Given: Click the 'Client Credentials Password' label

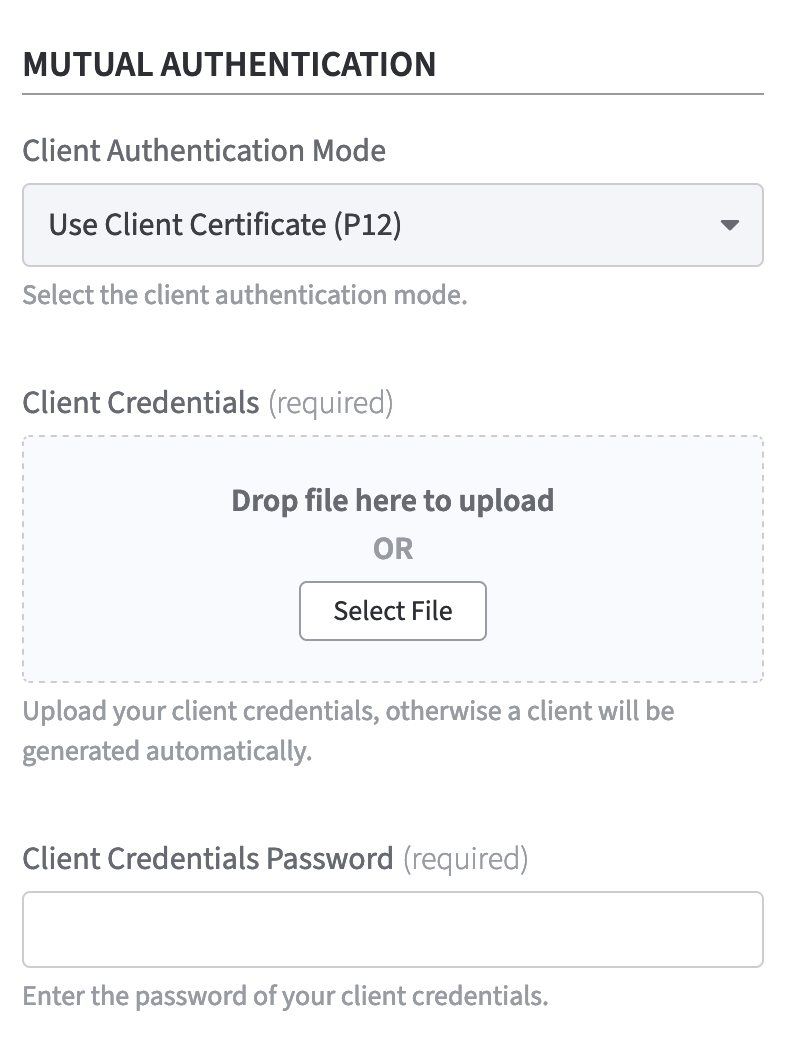Looking at the screenshot, I should coord(208,858).
